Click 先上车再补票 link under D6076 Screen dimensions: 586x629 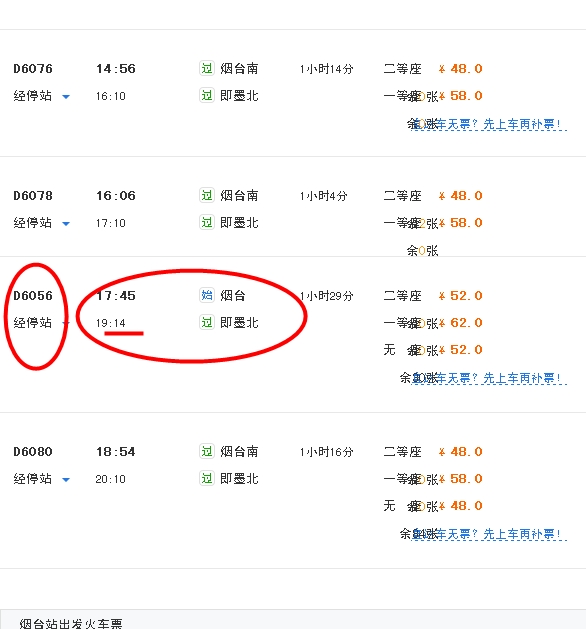(x=522, y=124)
